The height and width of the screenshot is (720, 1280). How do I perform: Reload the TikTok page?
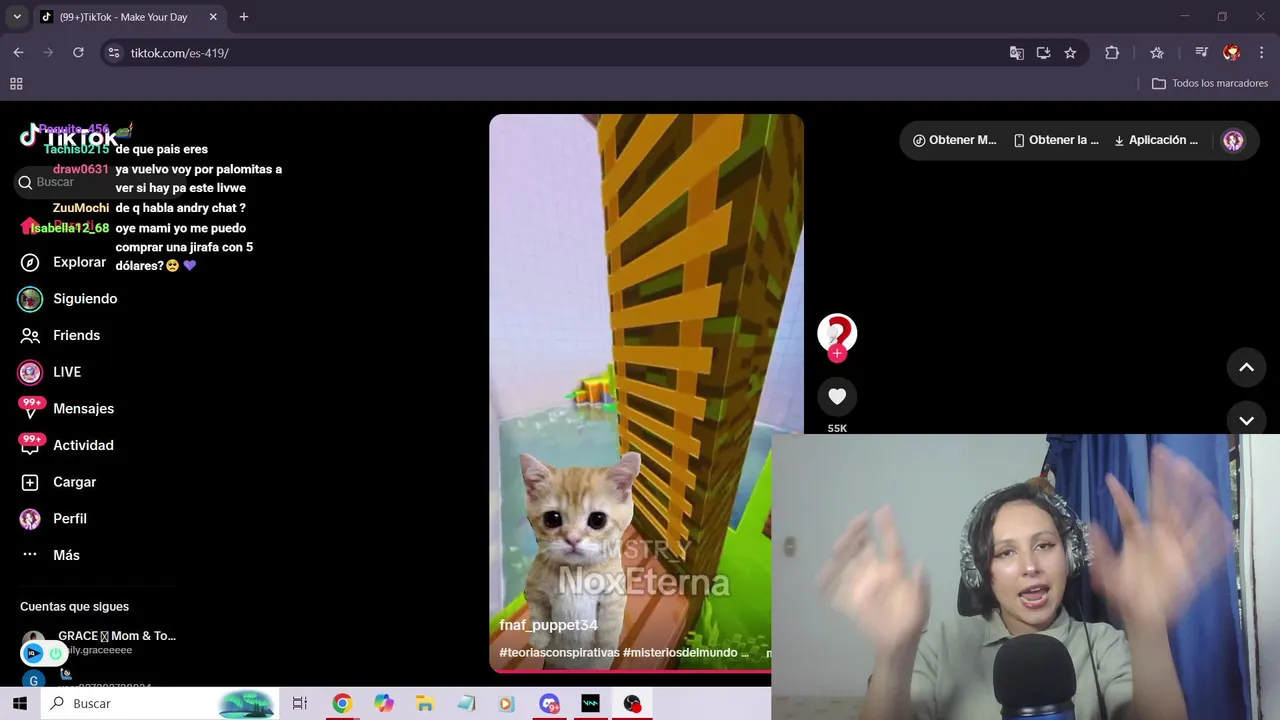pos(78,53)
